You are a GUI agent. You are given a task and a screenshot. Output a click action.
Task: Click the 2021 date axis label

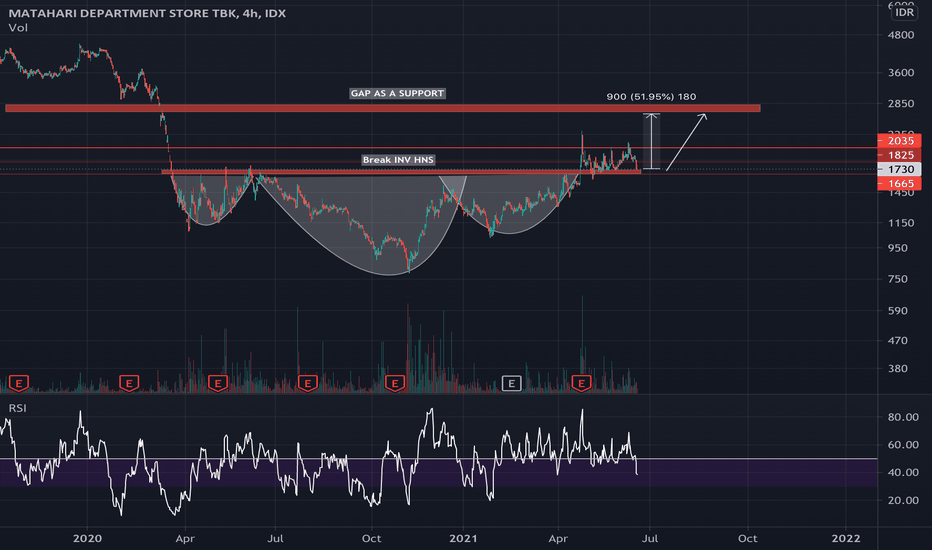point(463,538)
